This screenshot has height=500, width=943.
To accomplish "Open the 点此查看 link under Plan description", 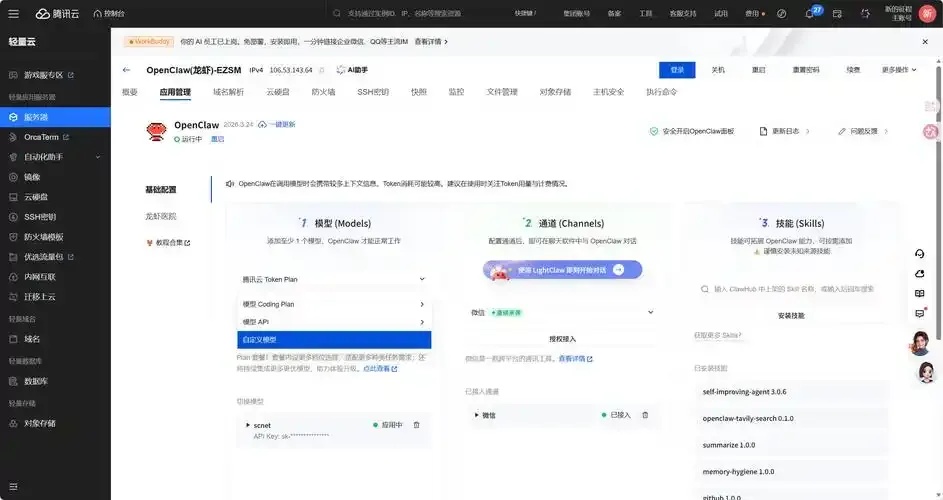I will pos(380,369).
